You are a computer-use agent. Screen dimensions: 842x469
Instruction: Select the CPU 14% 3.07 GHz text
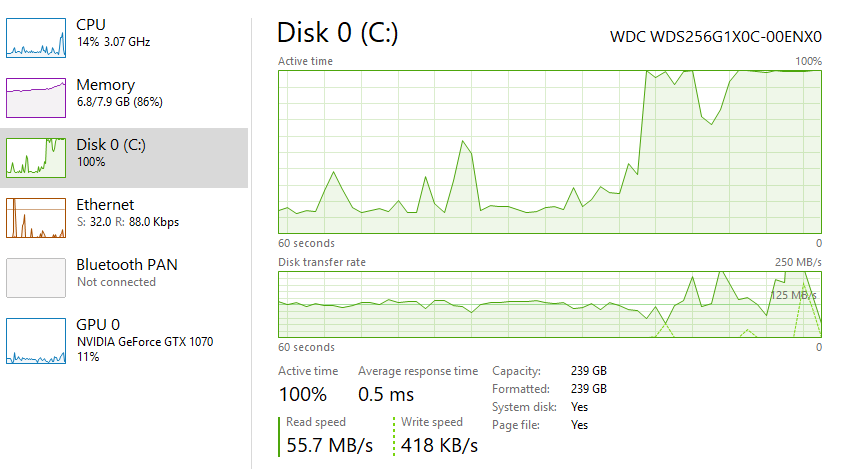(x=112, y=41)
